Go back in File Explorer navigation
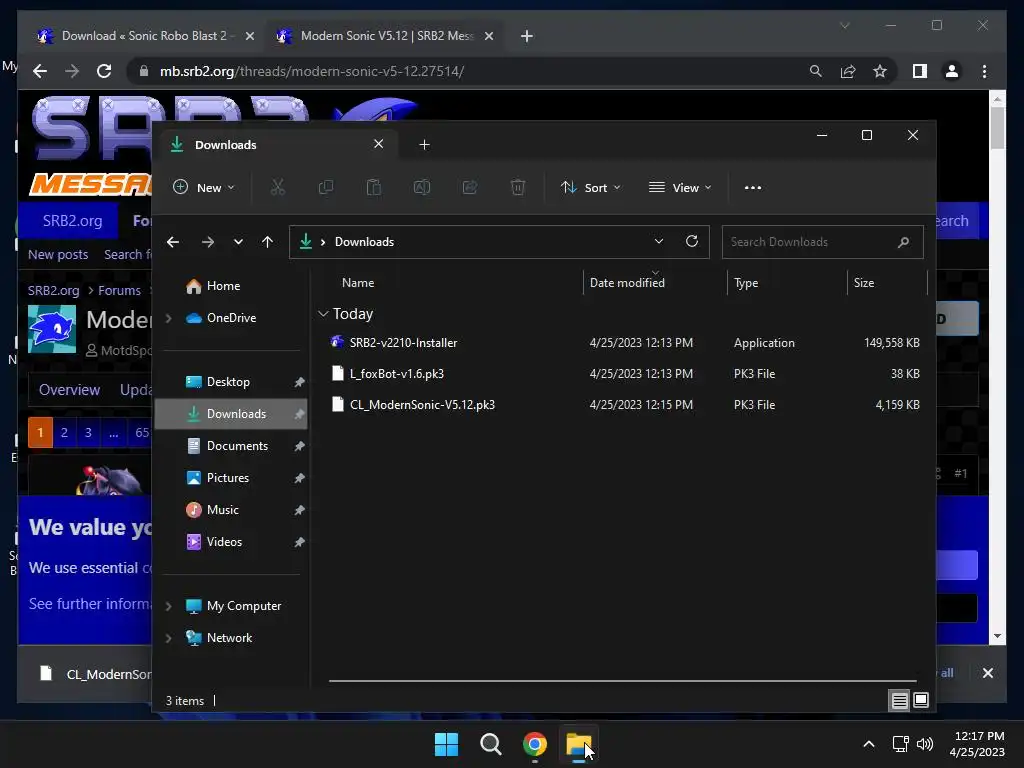Screen dimensions: 1024x768 (x=173, y=242)
